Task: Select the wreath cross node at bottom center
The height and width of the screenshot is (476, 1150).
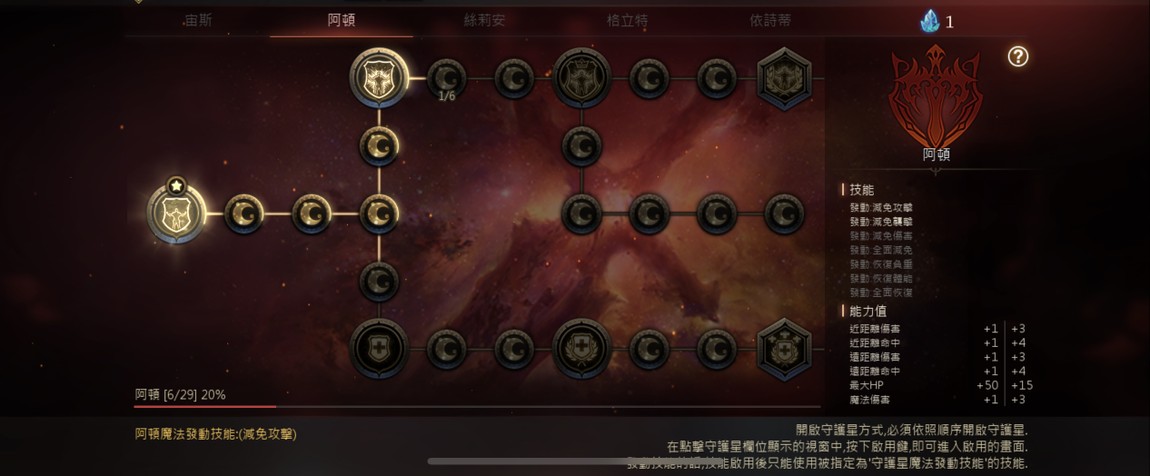Action: (x=582, y=349)
